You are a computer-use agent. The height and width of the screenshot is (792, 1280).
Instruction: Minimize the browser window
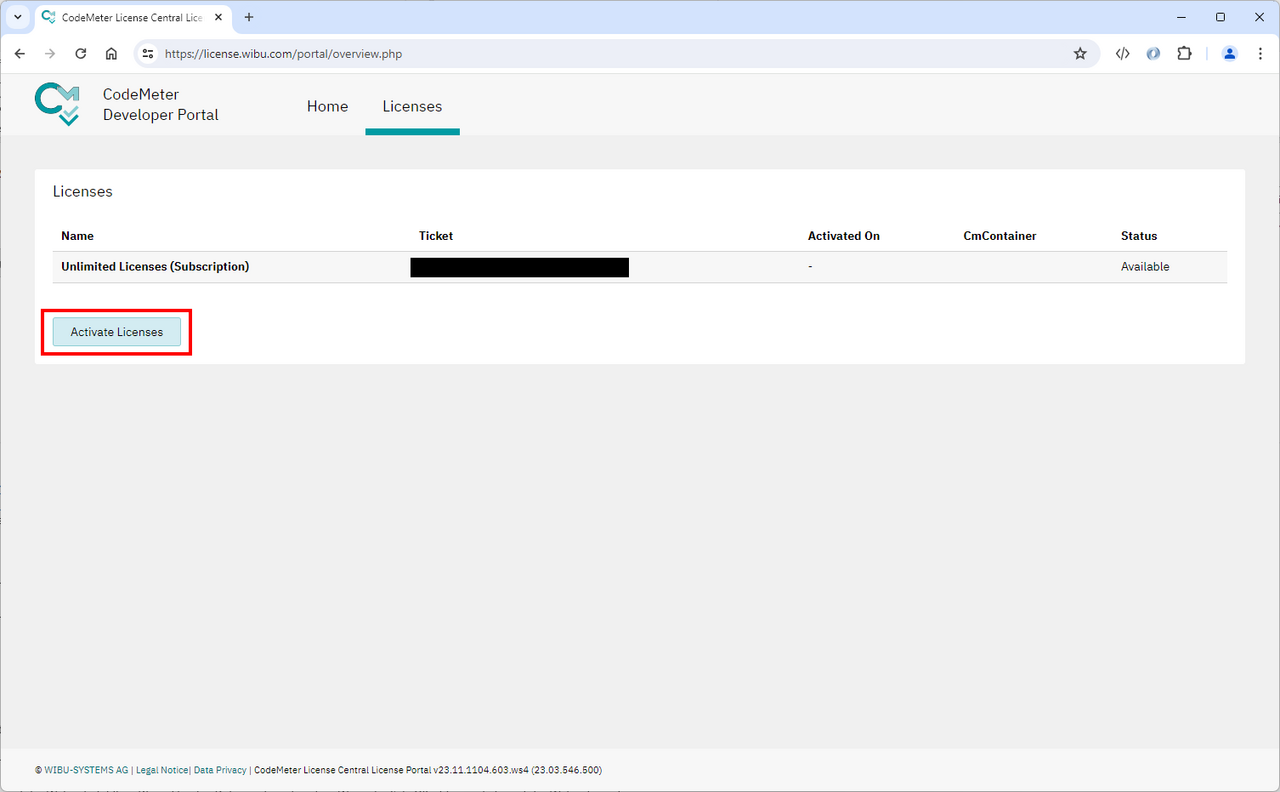1180,17
